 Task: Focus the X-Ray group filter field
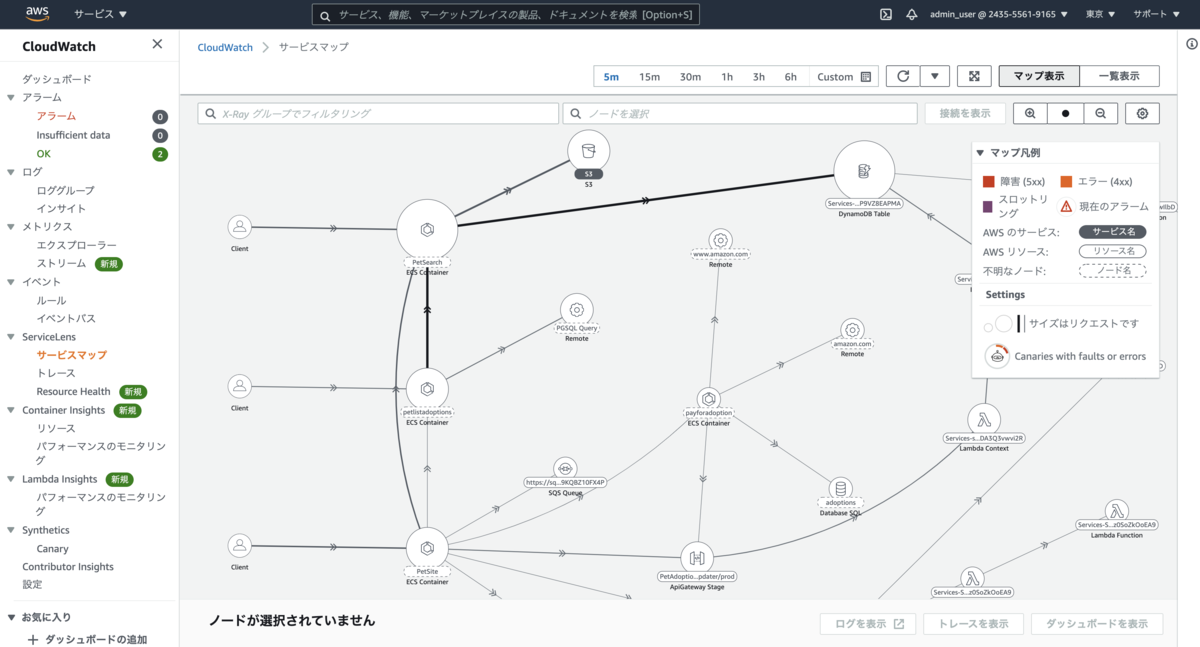tap(378, 114)
